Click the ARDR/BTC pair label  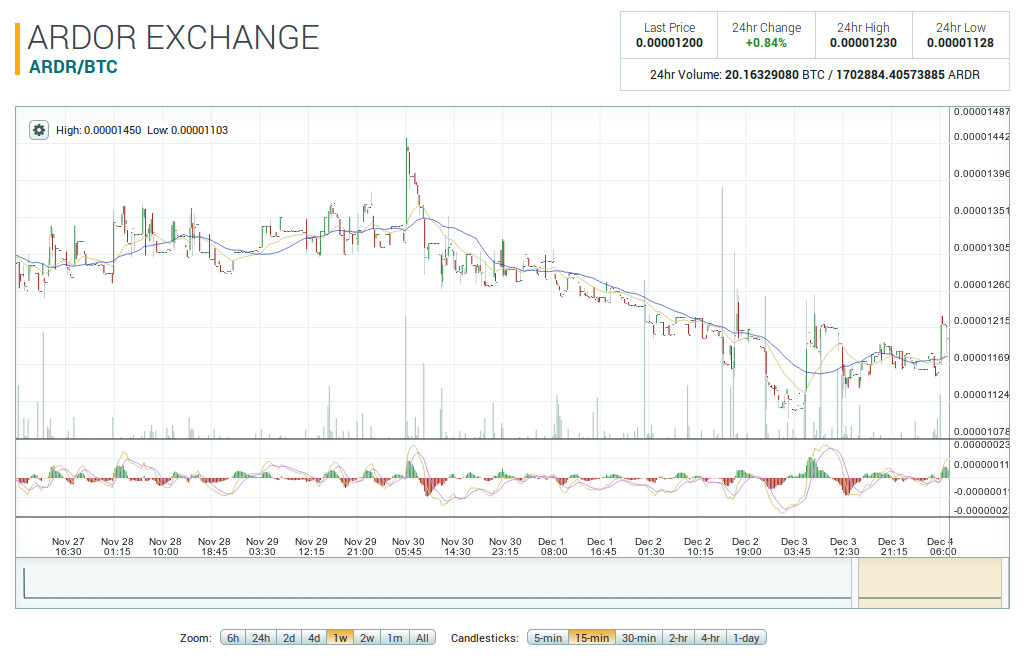click(74, 67)
